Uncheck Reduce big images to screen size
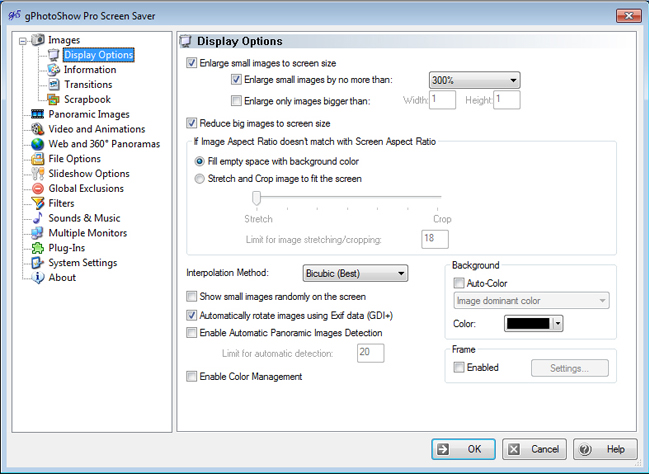 point(192,123)
